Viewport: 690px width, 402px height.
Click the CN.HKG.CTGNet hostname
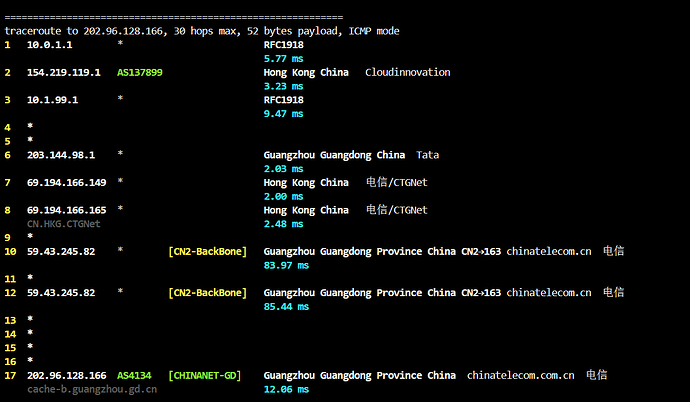[63, 224]
